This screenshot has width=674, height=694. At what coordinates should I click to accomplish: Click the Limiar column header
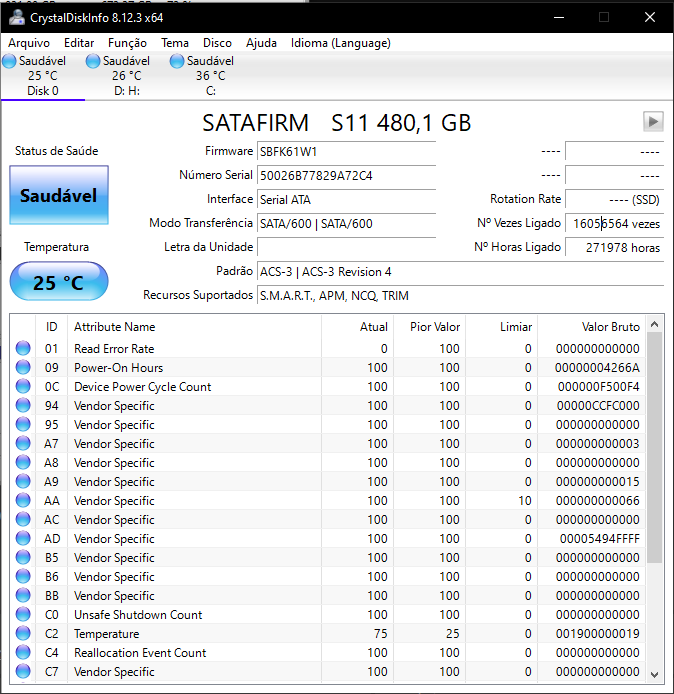[x=502, y=327]
